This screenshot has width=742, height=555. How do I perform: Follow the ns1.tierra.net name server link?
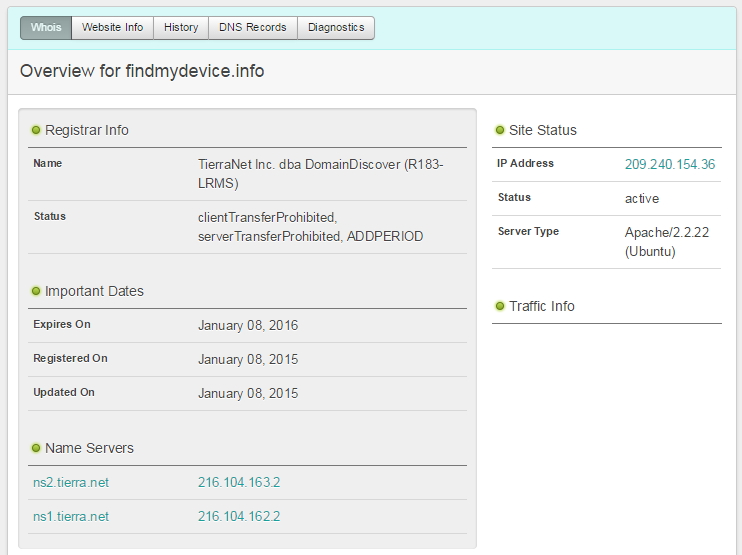pyautogui.click(x=71, y=517)
